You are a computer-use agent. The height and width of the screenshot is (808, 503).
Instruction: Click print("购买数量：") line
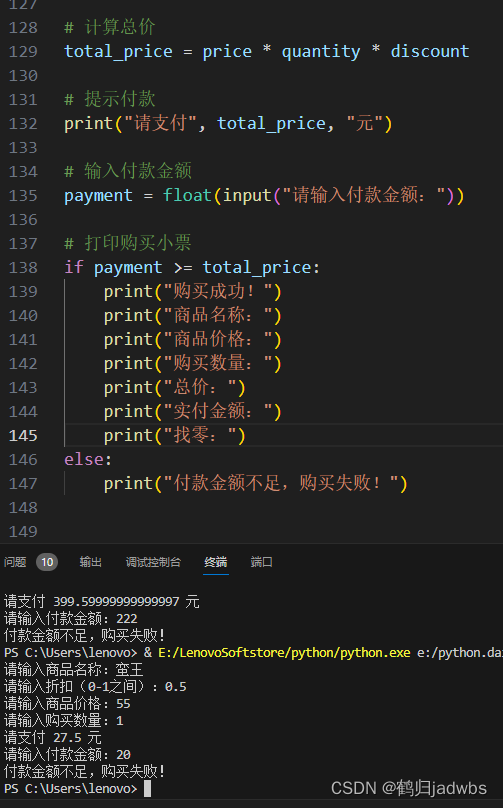(193, 364)
